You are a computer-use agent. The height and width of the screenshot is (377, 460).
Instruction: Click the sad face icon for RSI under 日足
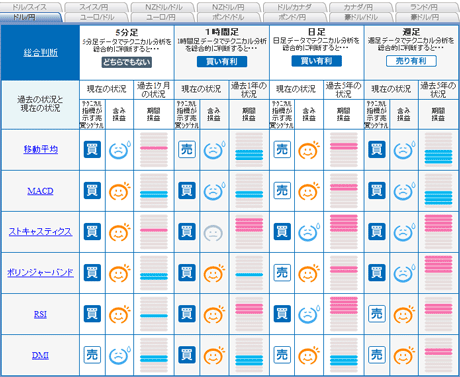[309, 314]
